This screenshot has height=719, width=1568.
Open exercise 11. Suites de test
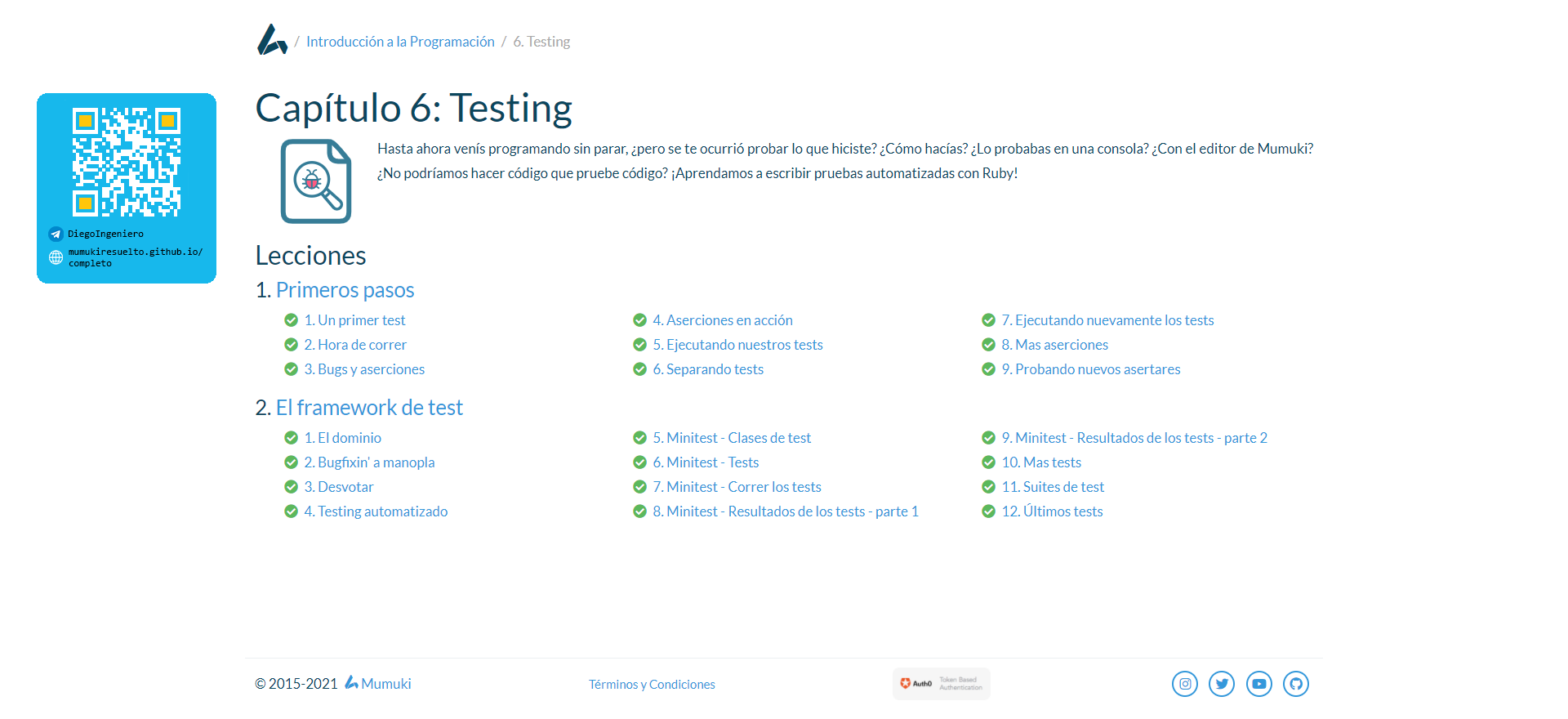[1053, 487]
